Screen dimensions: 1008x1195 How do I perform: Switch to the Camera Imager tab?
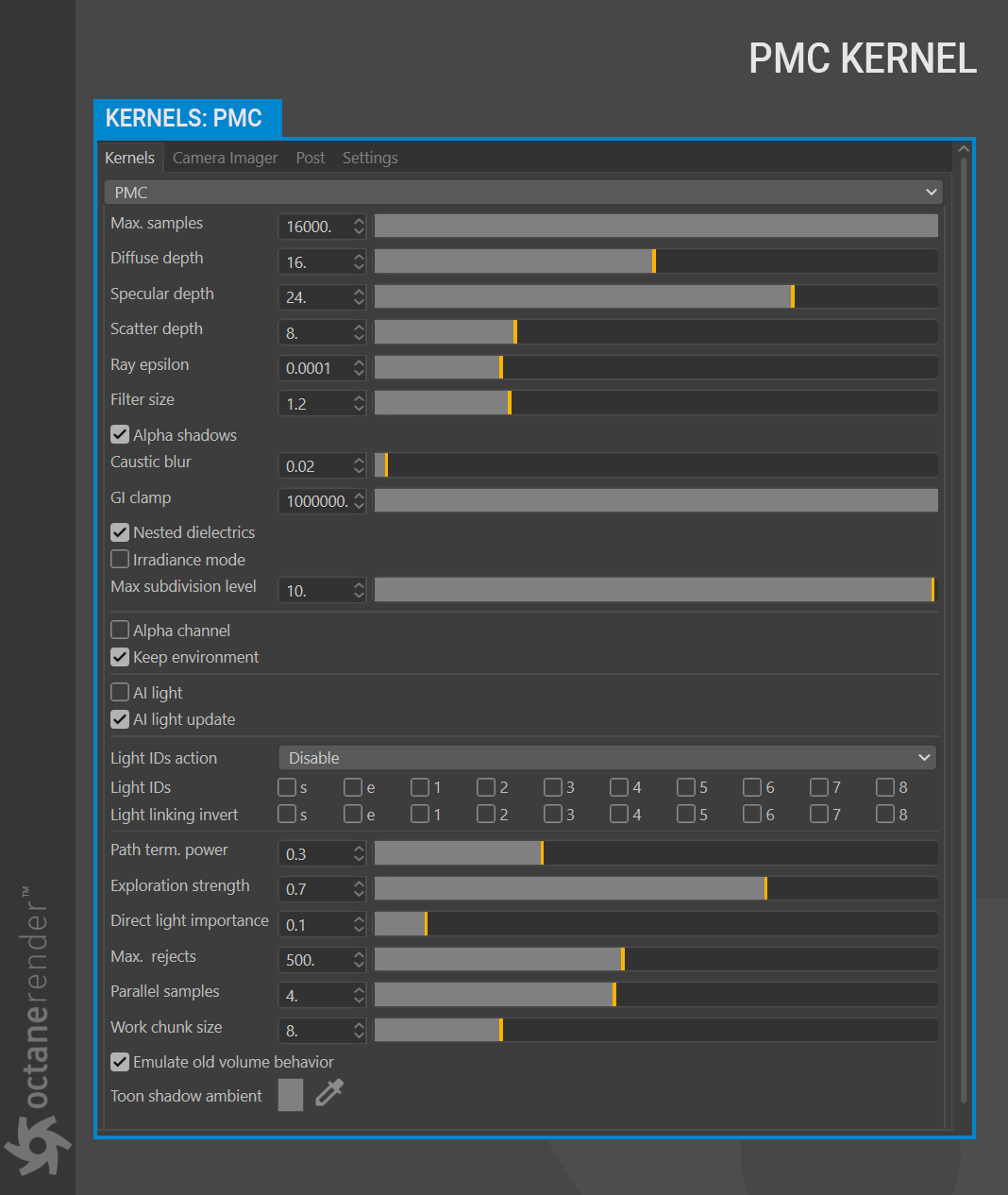[x=225, y=158]
